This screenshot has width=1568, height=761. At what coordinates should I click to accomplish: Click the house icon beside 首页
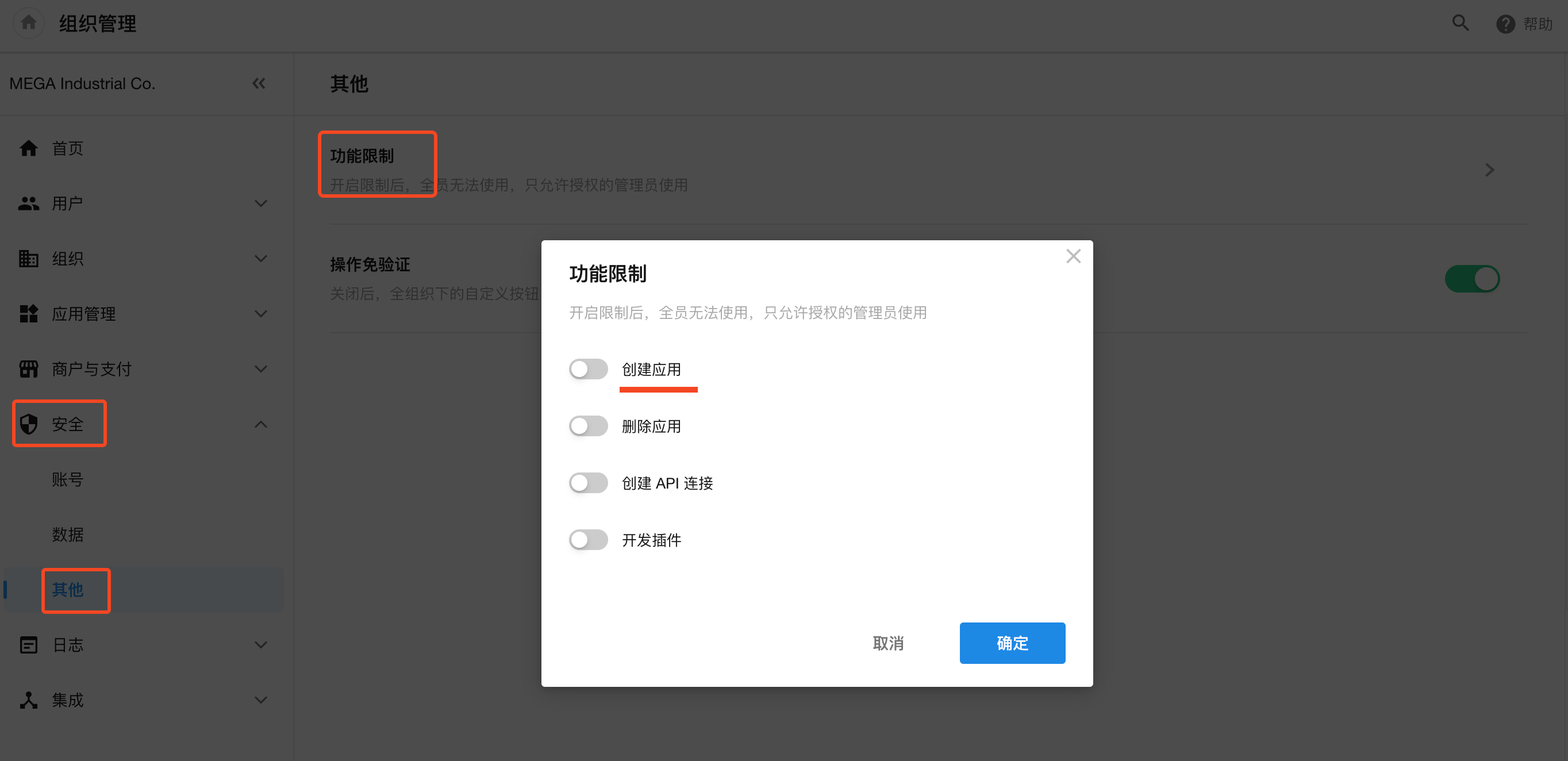(x=29, y=148)
